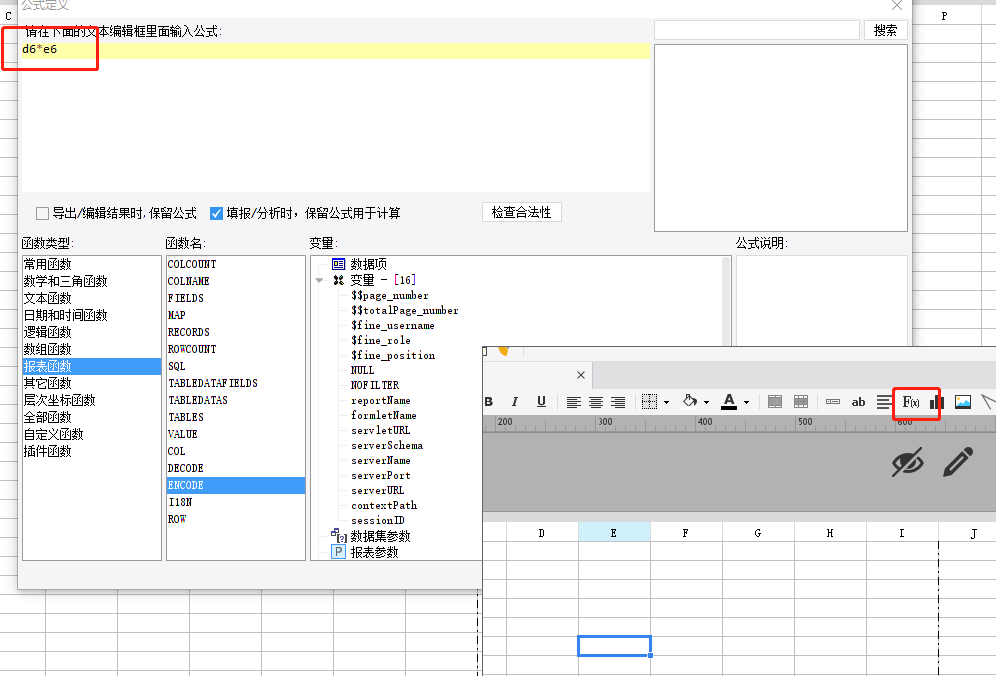The image size is (996, 676).
Task: Select servletURL variable
Action: coord(380,430)
